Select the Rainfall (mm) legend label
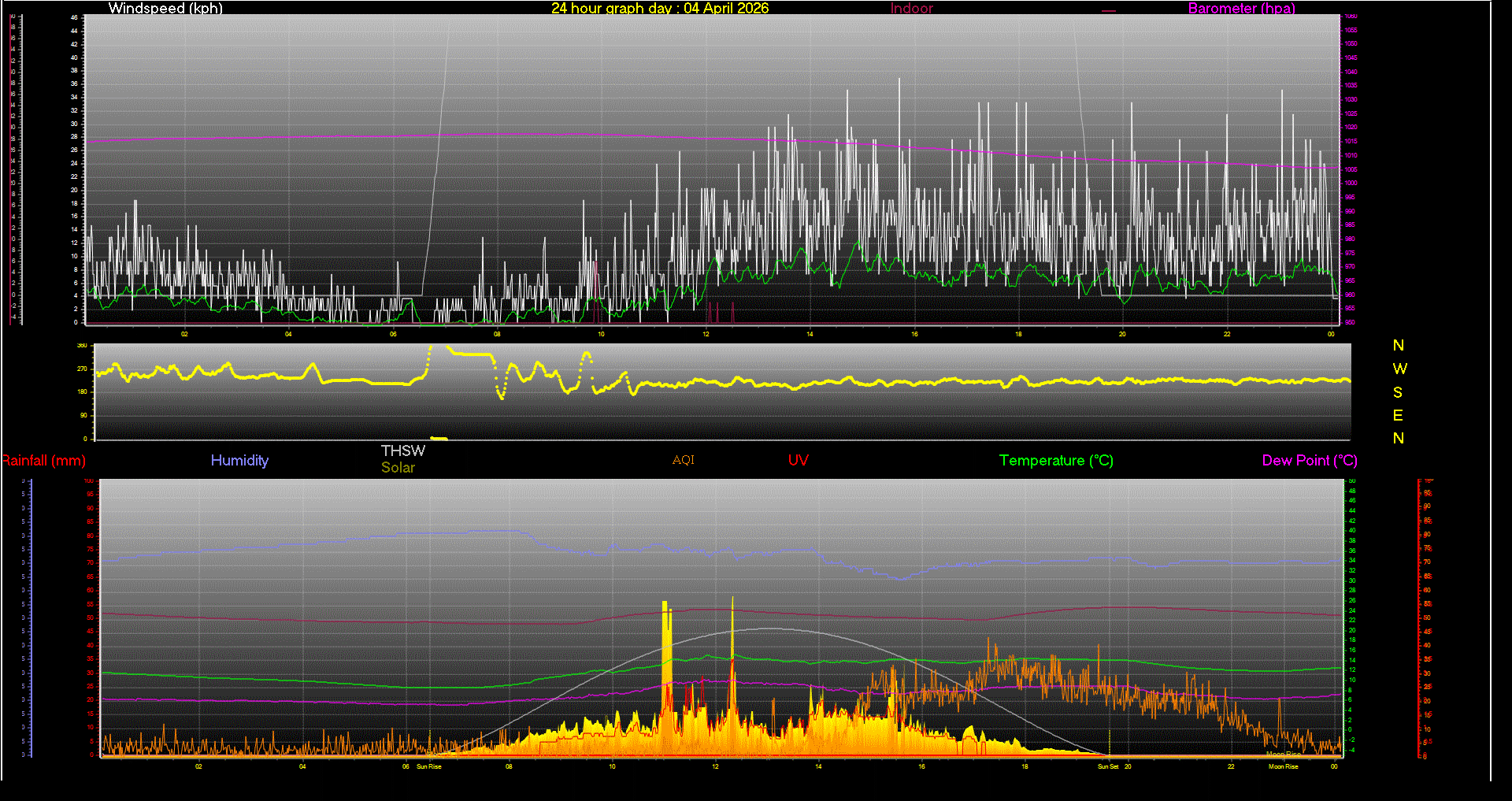 pos(44,461)
